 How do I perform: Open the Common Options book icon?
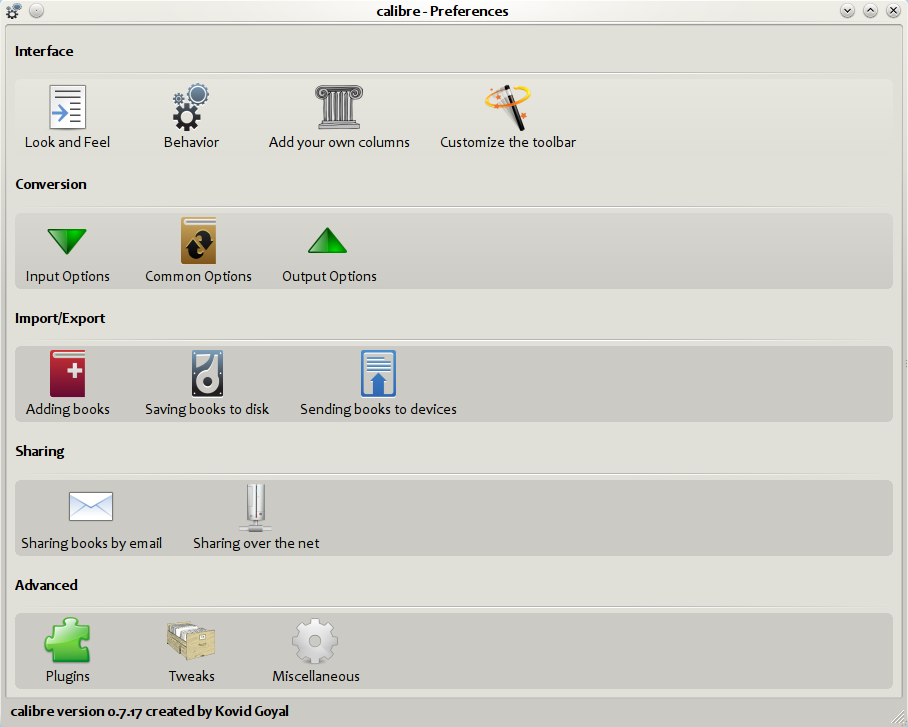tap(199, 241)
